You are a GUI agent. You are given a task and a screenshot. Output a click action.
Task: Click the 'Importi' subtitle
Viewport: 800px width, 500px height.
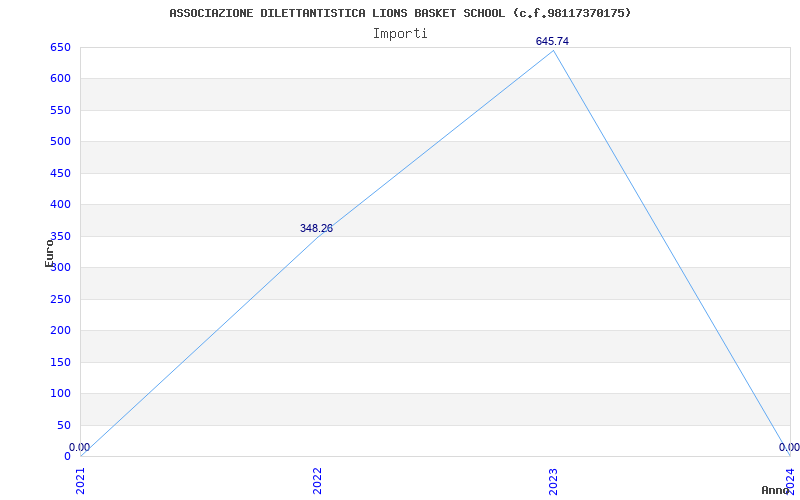tap(400, 34)
